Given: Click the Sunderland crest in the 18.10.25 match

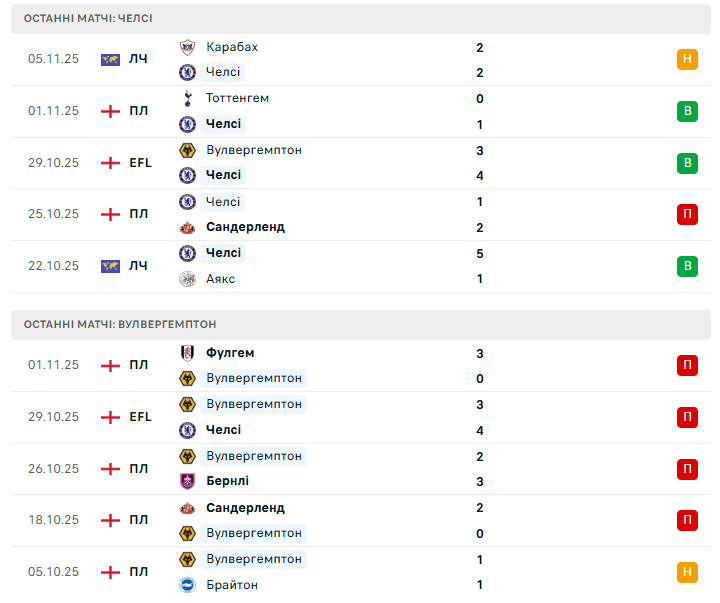Looking at the screenshot, I should pos(187,508).
